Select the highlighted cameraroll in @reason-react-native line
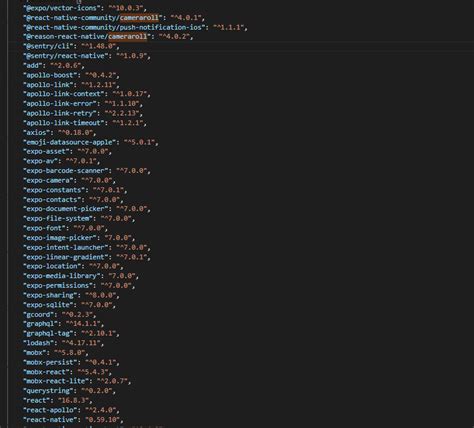Viewport: 474px width, 428px height. (x=128, y=36)
